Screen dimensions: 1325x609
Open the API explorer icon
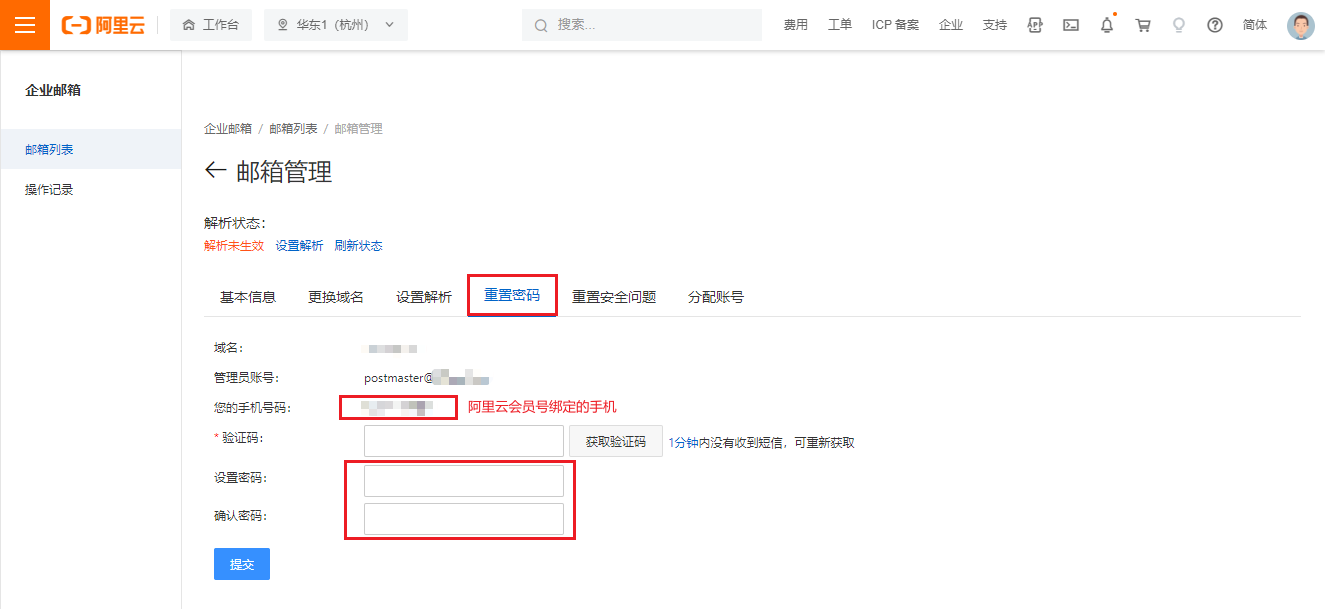tap(1035, 25)
